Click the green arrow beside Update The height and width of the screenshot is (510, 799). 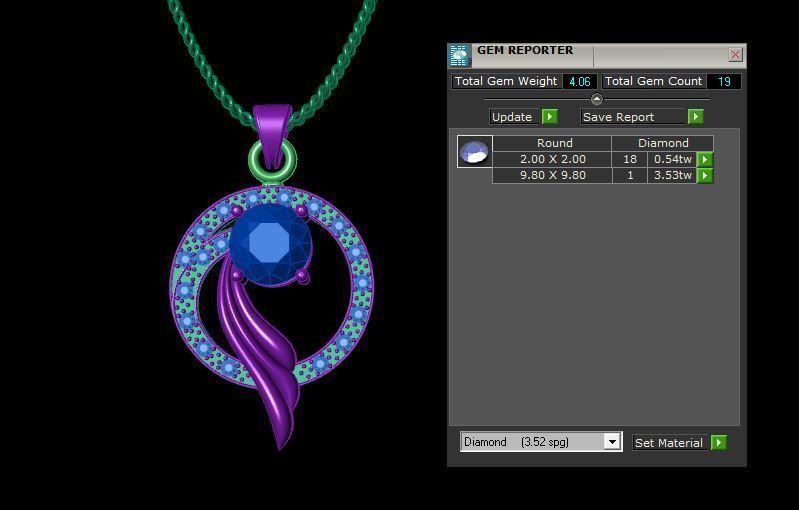[549, 117]
